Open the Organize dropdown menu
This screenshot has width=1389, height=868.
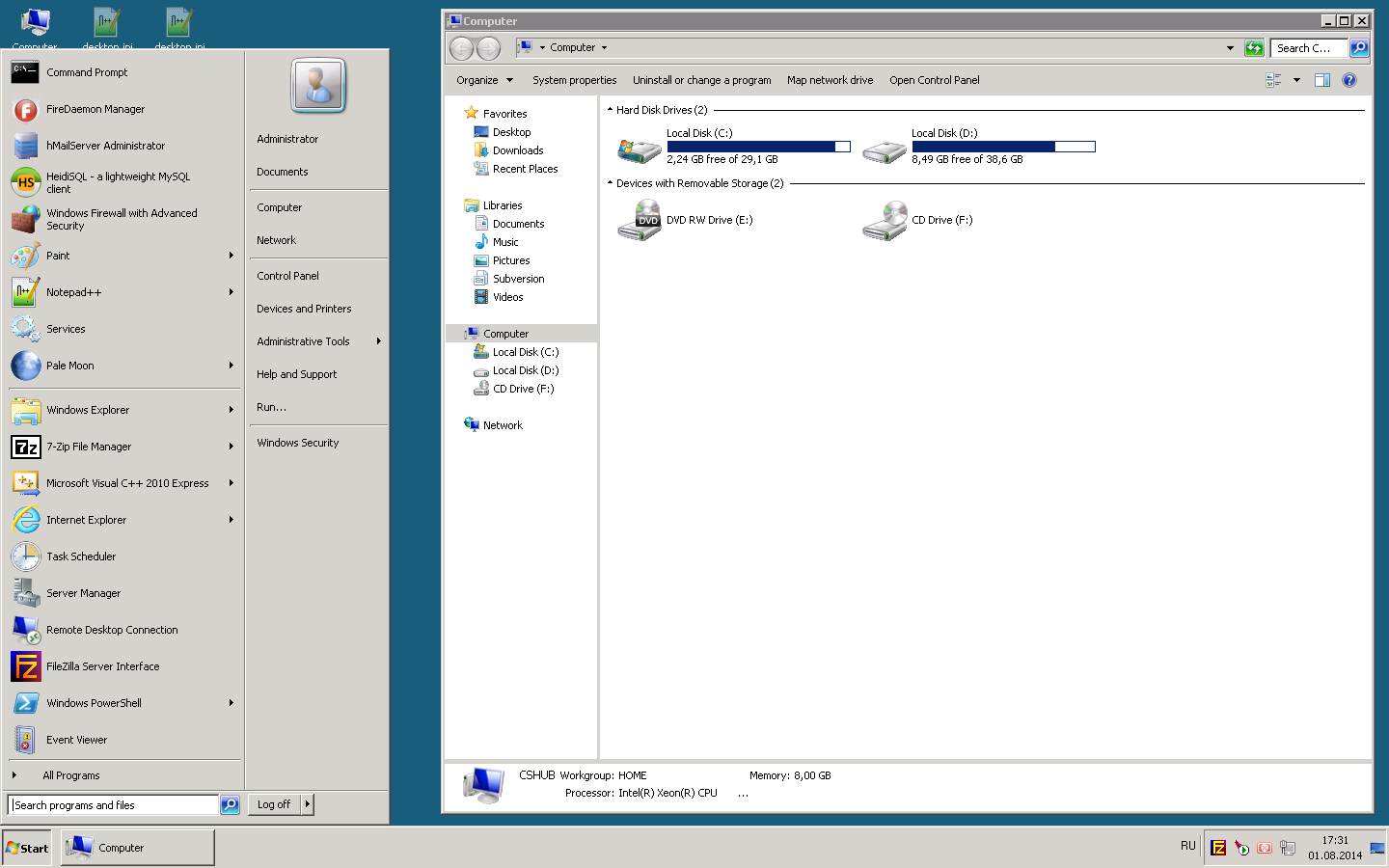[x=484, y=80]
